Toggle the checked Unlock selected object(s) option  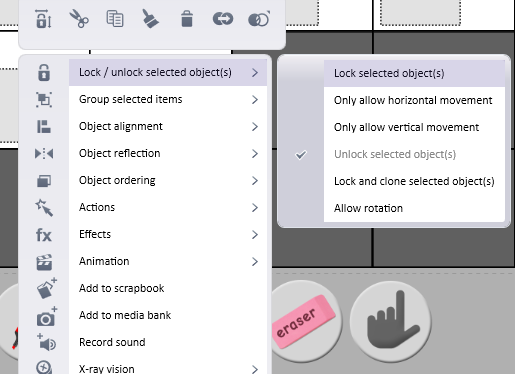point(395,154)
